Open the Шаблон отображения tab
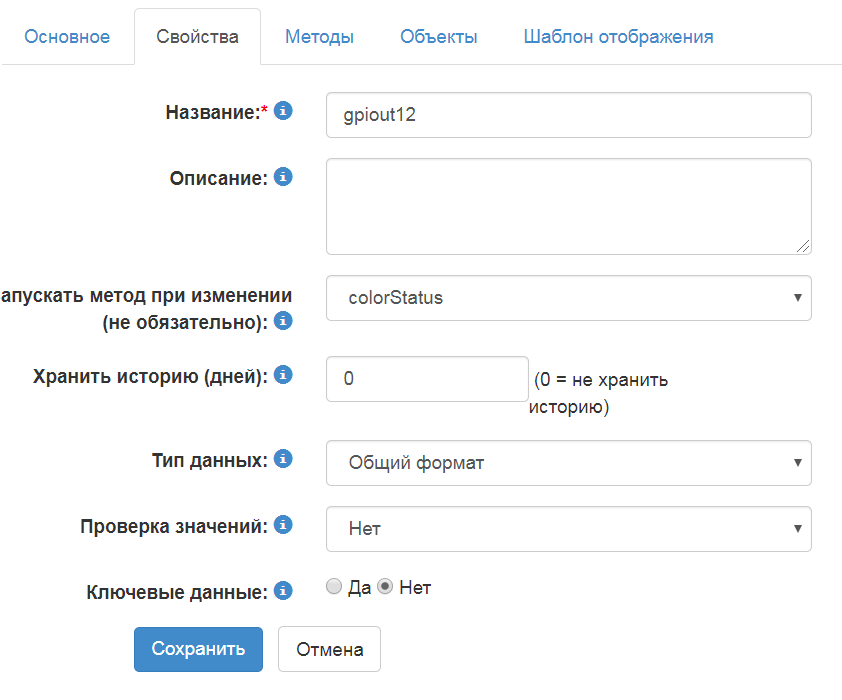Screen dimensions: 842x700 618,35
